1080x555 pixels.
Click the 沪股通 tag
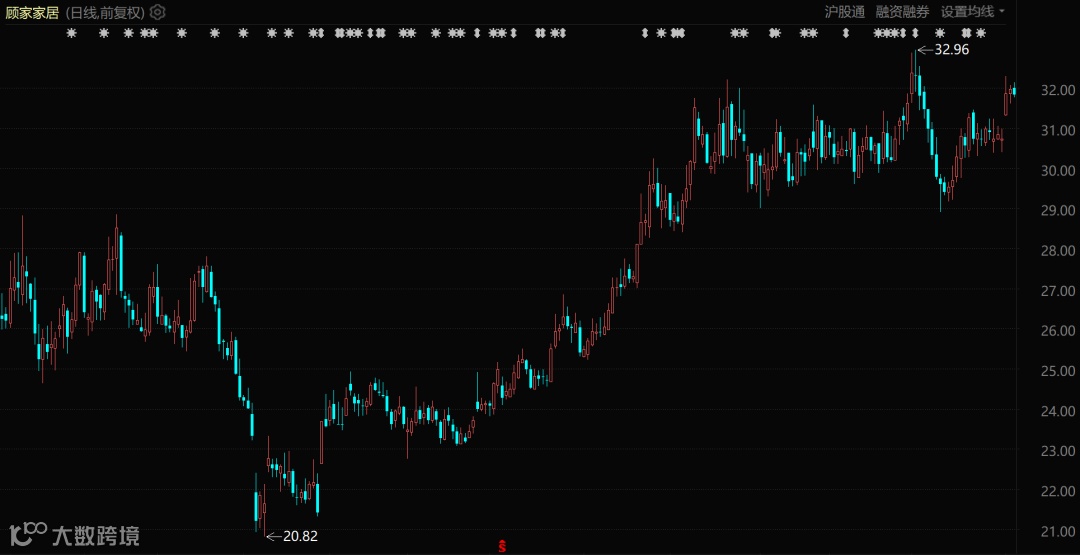844,11
